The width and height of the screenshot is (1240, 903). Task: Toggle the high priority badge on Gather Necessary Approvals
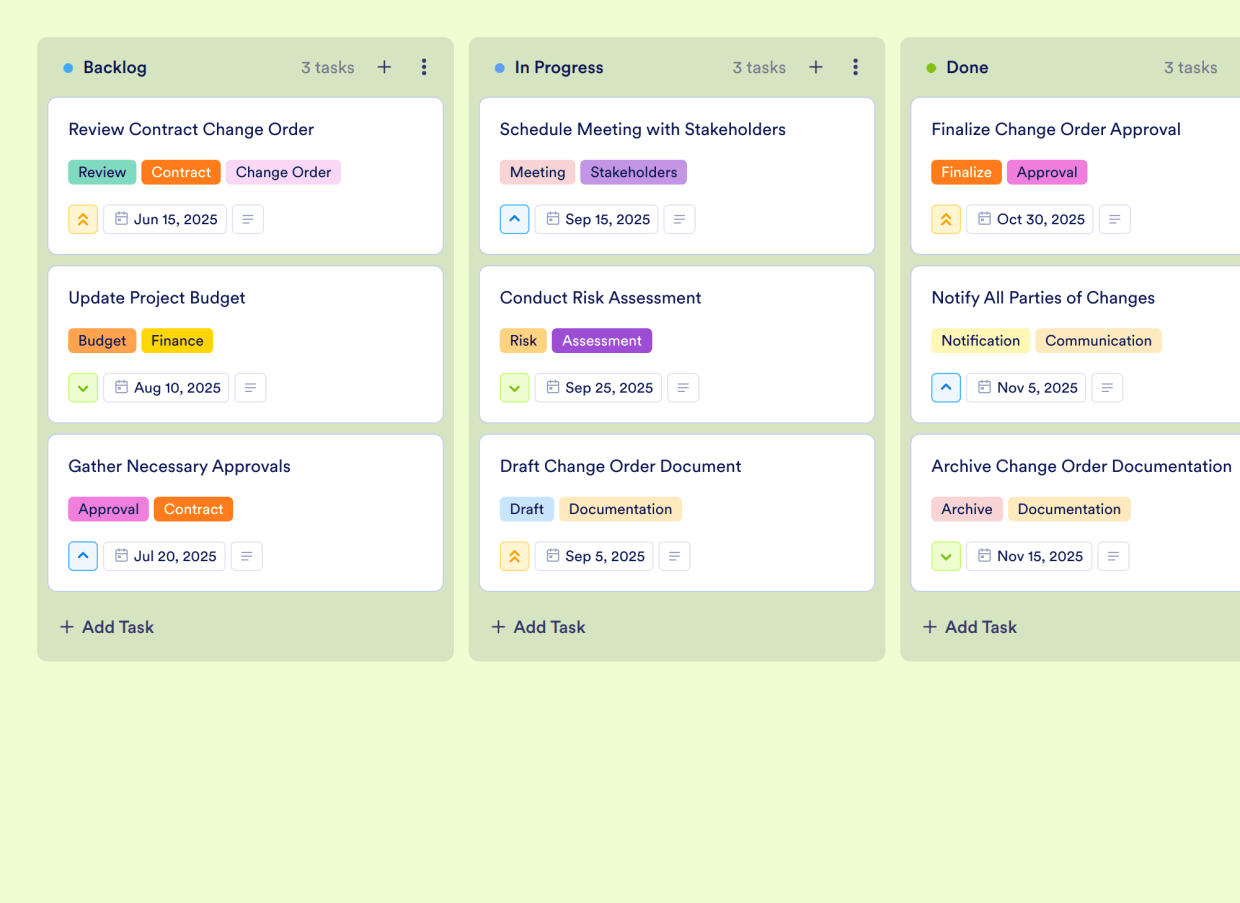coord(83,556)
